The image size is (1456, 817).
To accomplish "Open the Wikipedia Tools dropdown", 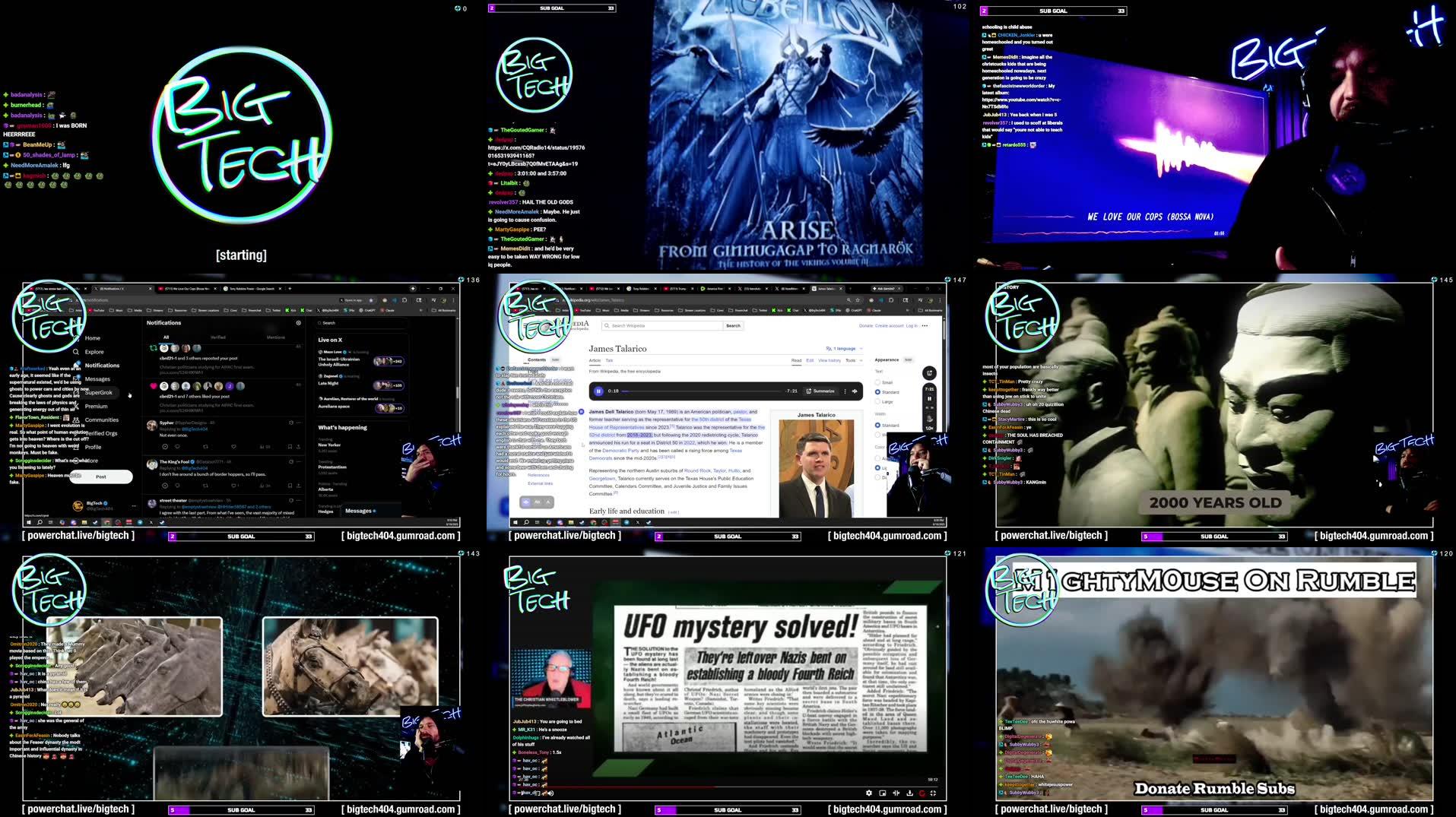I will tap(854, 360).
